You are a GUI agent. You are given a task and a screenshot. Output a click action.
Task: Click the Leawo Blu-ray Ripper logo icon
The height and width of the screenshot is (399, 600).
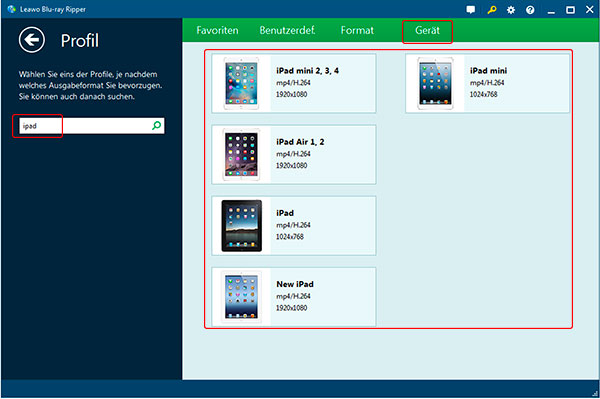point(11,9)
